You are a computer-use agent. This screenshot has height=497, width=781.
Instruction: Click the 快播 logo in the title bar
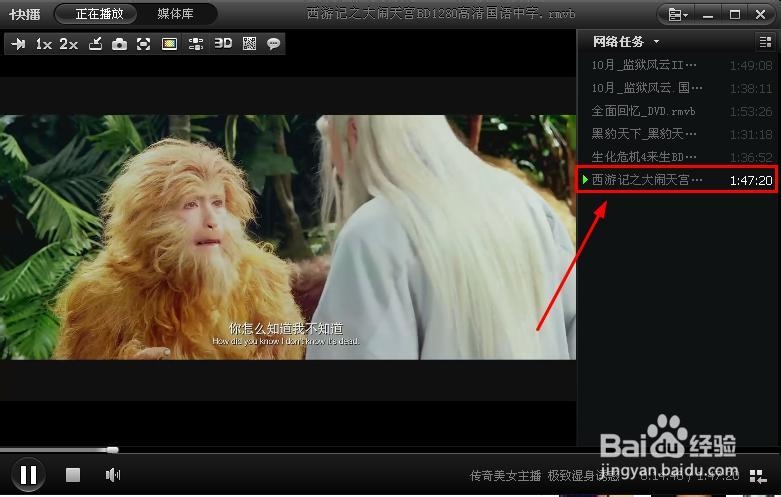[24, 14]
